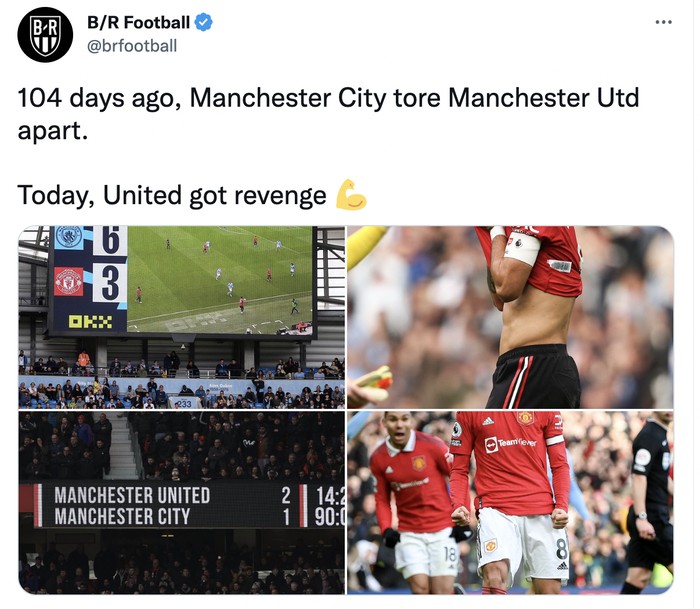Open the @brfootball handle link
Viewport: 700px width, 609px height.
coord(132,46)
